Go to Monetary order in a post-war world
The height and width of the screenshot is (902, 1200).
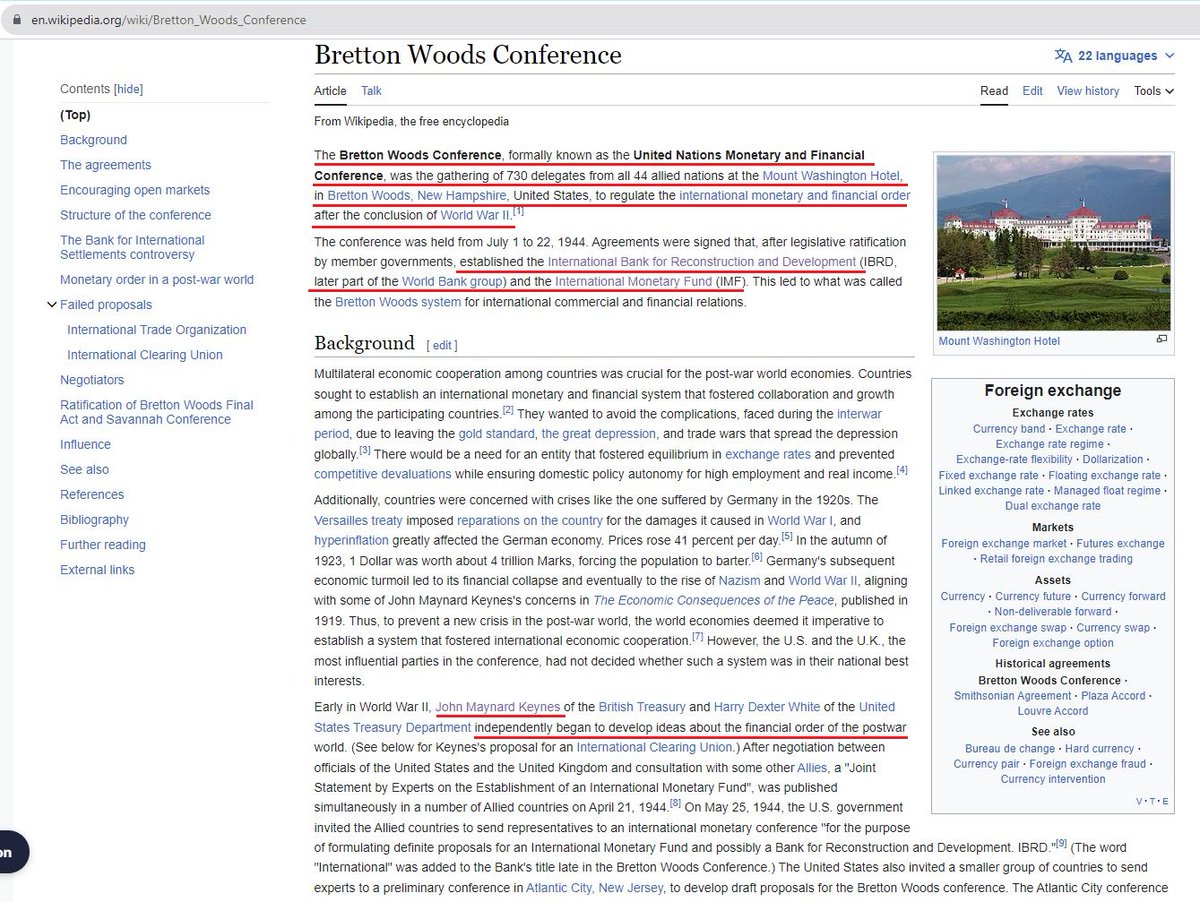(x=157, y=280)
